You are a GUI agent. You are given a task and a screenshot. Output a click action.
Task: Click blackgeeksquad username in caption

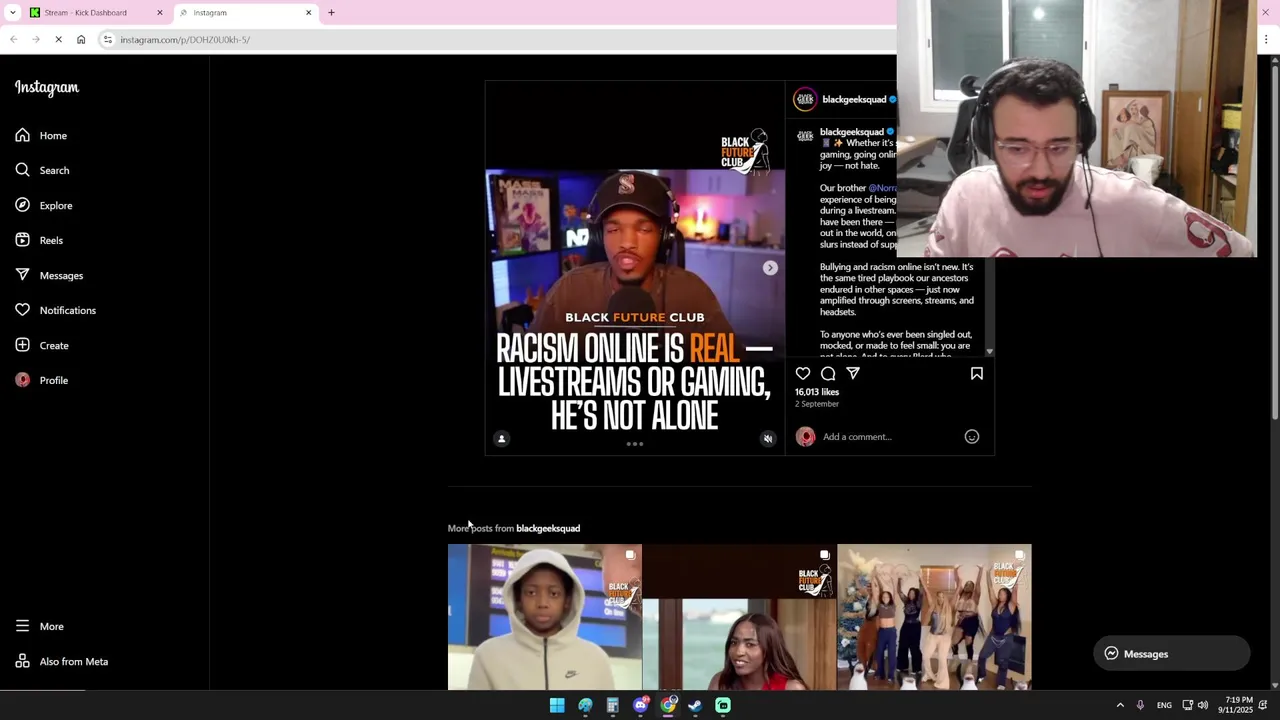pyautogui.click(x=852, y=132)
